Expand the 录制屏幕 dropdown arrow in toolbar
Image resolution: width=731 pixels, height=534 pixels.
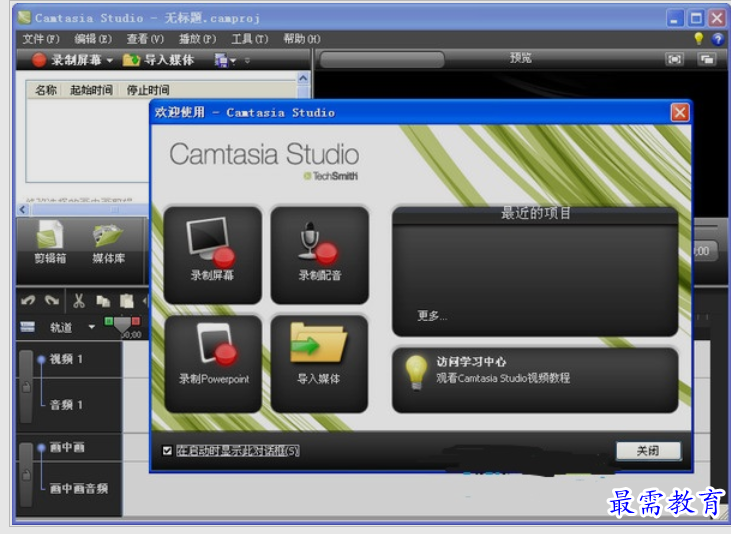[110, 61]
